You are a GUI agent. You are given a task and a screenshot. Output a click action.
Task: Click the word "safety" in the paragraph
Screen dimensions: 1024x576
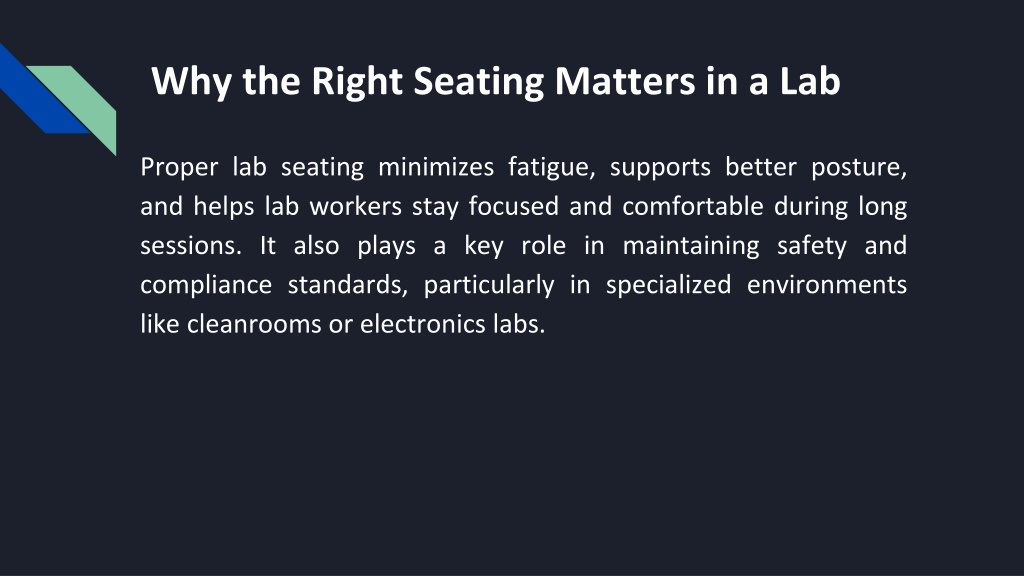pos(811,246)
